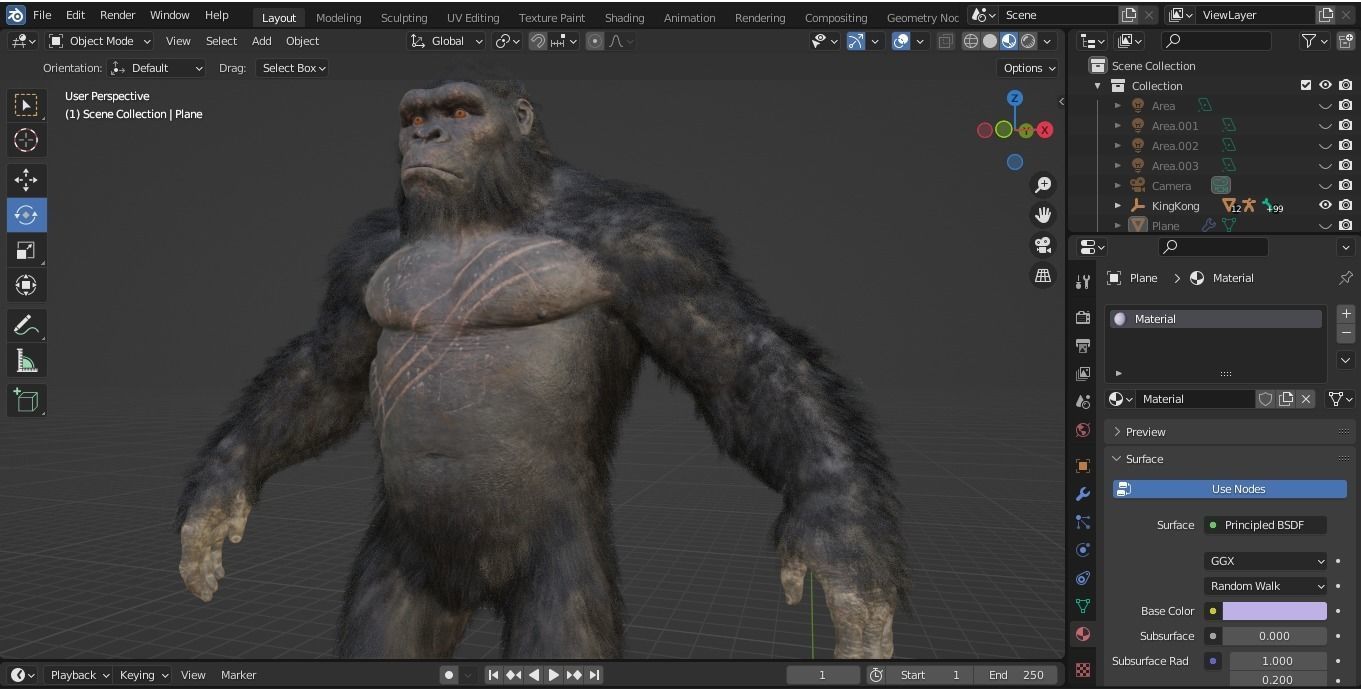The height and width of the screenshot is (689, 1361).
Task: Select the Select Box tool
Action: (26, 105)
